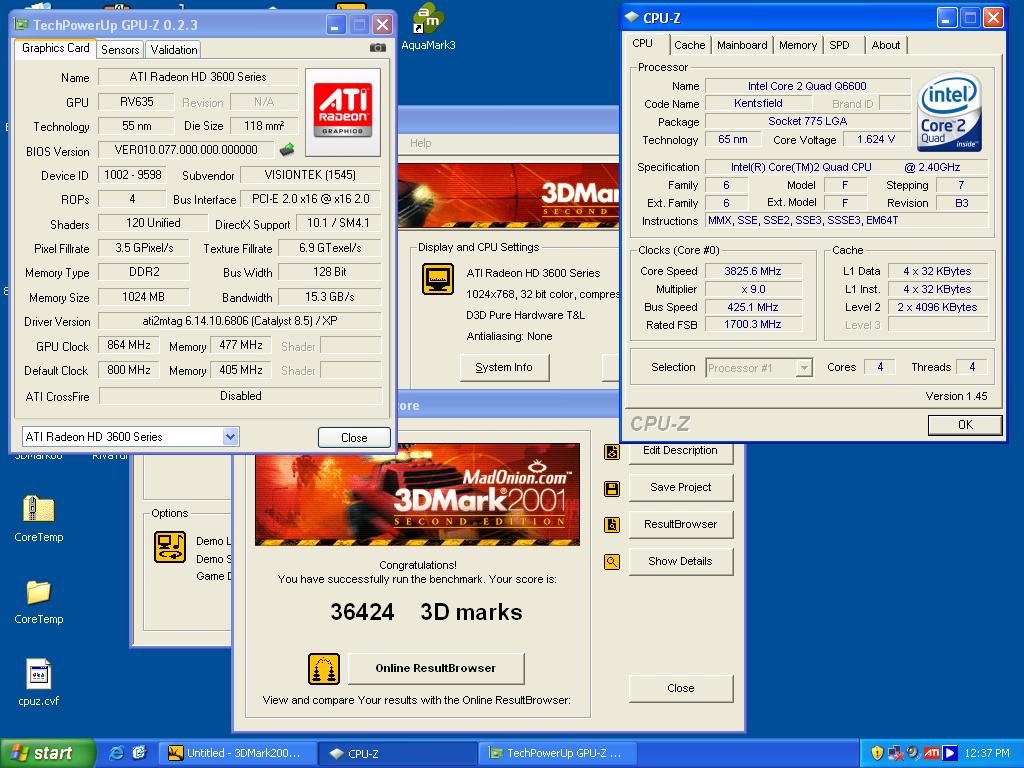Click the Core Voltage 1.624 V value
The width and height of the screenshot is (1024, 768).
click(x=876, y=139)
